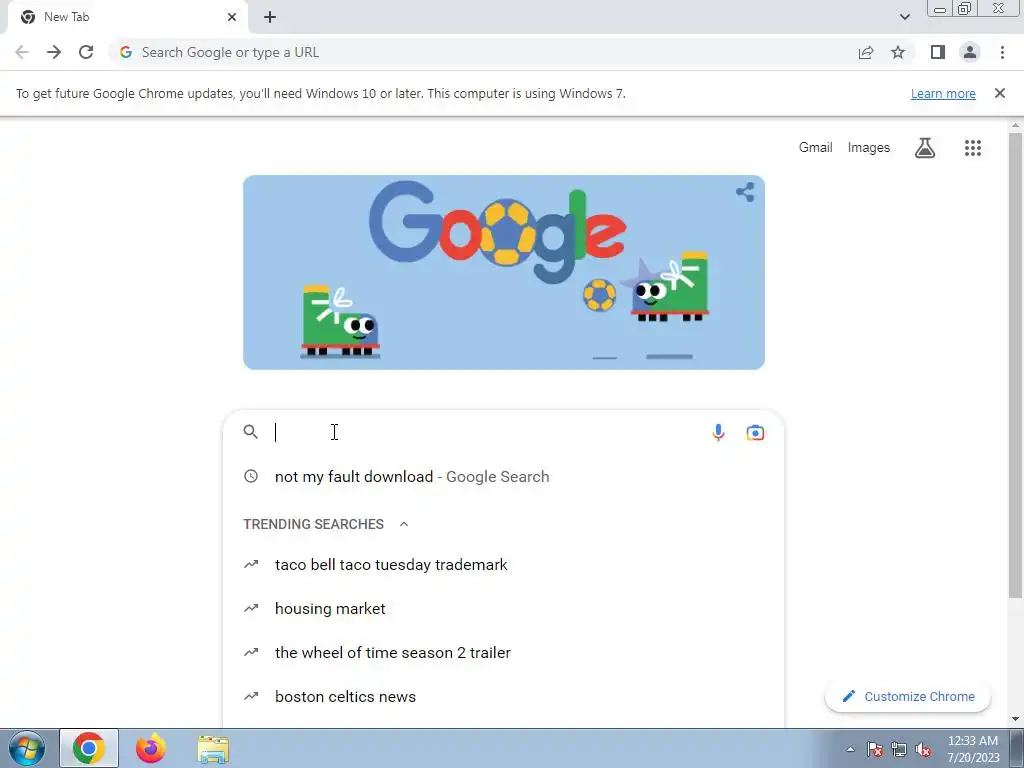Screen dimensions: 1024x768
Task: Search by image with Google Lens camera
Action: [755, 432]
